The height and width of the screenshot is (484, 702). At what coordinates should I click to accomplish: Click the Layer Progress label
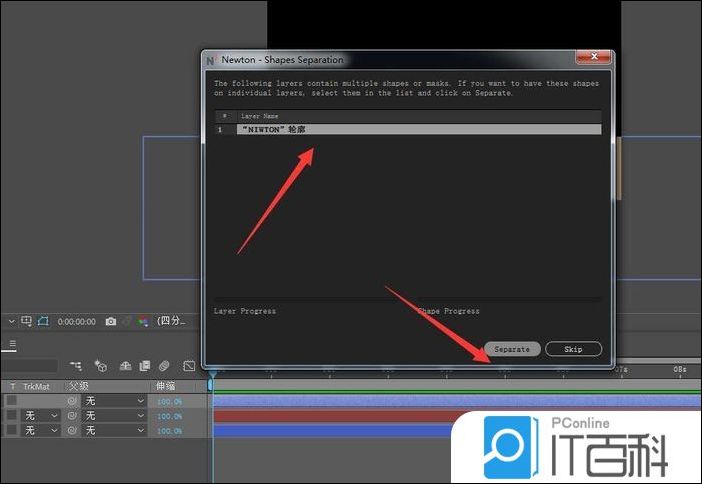pyautogui.click(x=245, y=311)
